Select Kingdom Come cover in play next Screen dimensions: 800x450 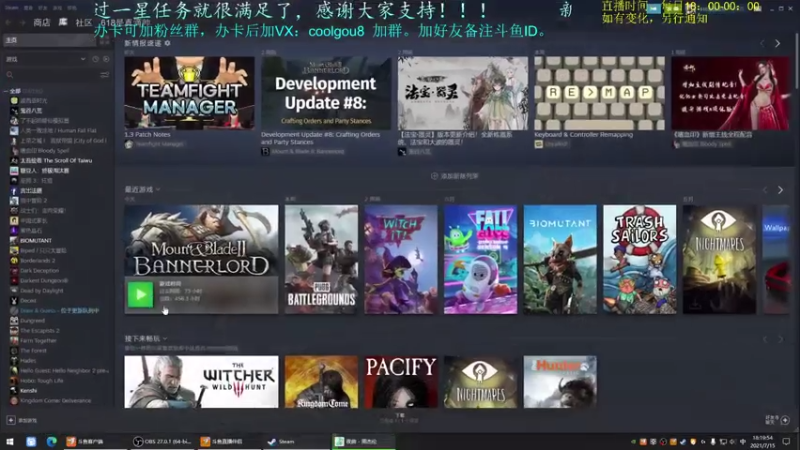pos(321,382)
